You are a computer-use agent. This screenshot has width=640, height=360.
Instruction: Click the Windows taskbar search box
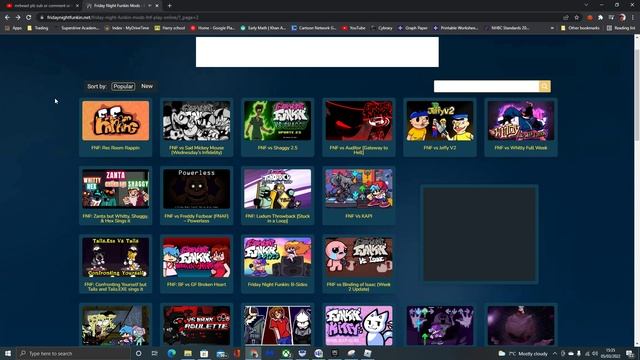[x=73, y=353]
